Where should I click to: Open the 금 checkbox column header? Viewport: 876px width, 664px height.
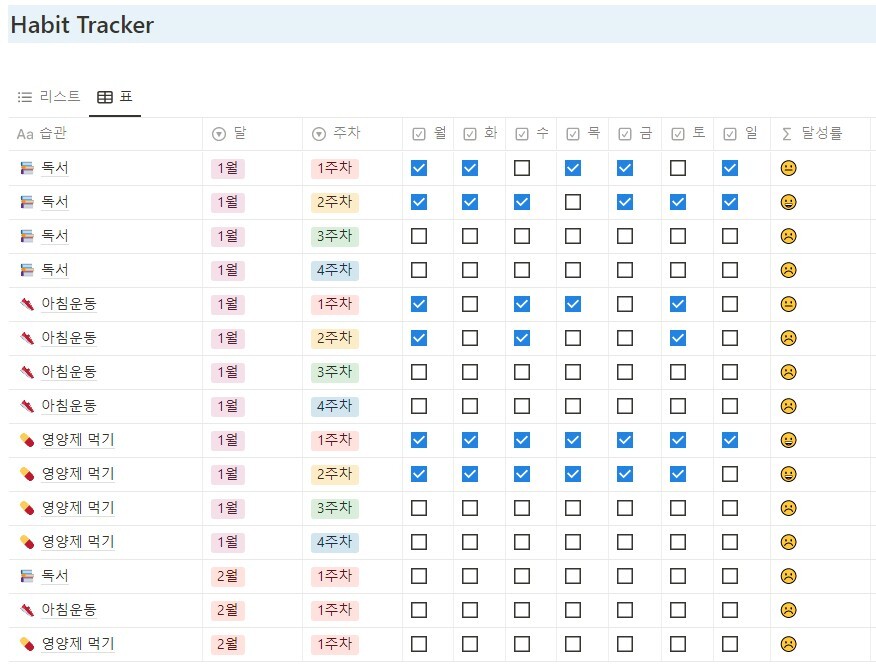635,134
